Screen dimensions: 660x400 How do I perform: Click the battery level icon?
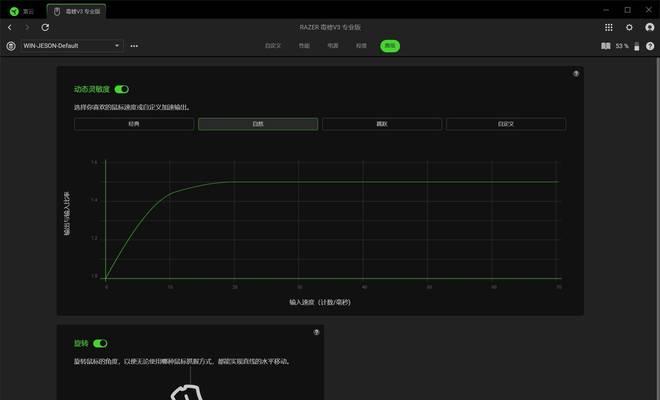pyautogui.click(x=637, y=46)
